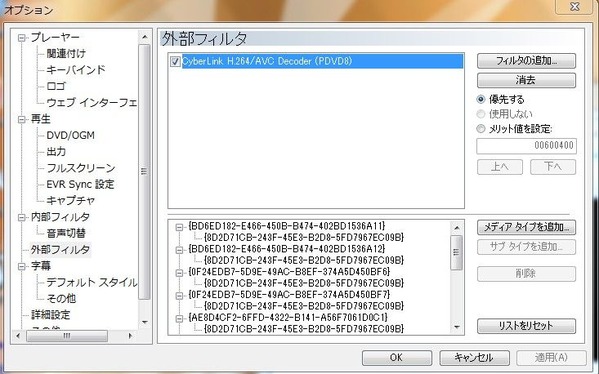The image size is (599, 374).
Task: Click the media type list's scroll down arrow
Action: pyautogui.click(x=457, y=327)
